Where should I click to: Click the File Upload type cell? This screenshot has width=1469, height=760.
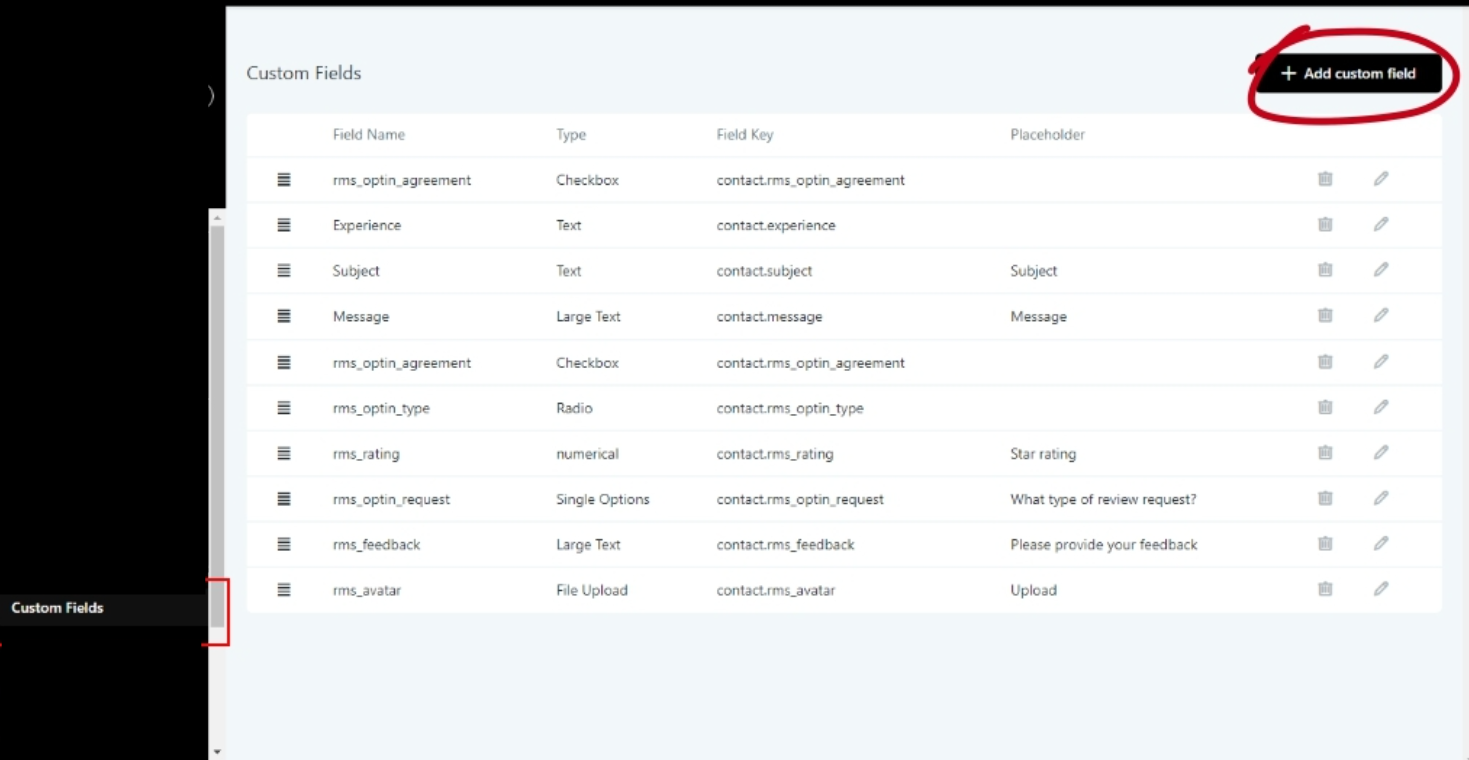pyautogui.click(x=592, y=591)
